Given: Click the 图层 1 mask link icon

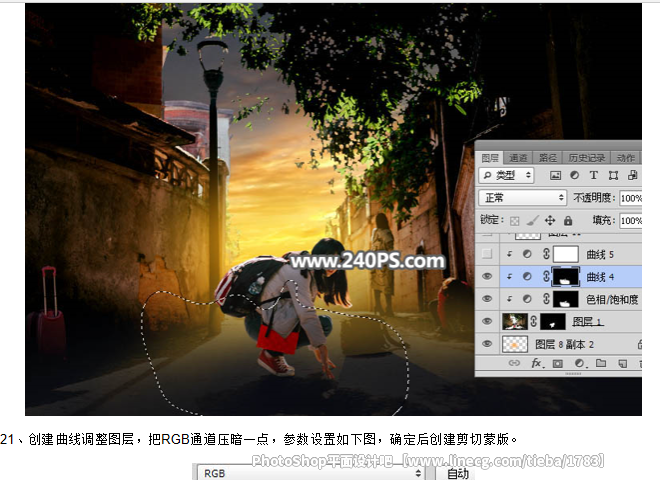Looking at the screenshot, I should click(x=533, y=321).
